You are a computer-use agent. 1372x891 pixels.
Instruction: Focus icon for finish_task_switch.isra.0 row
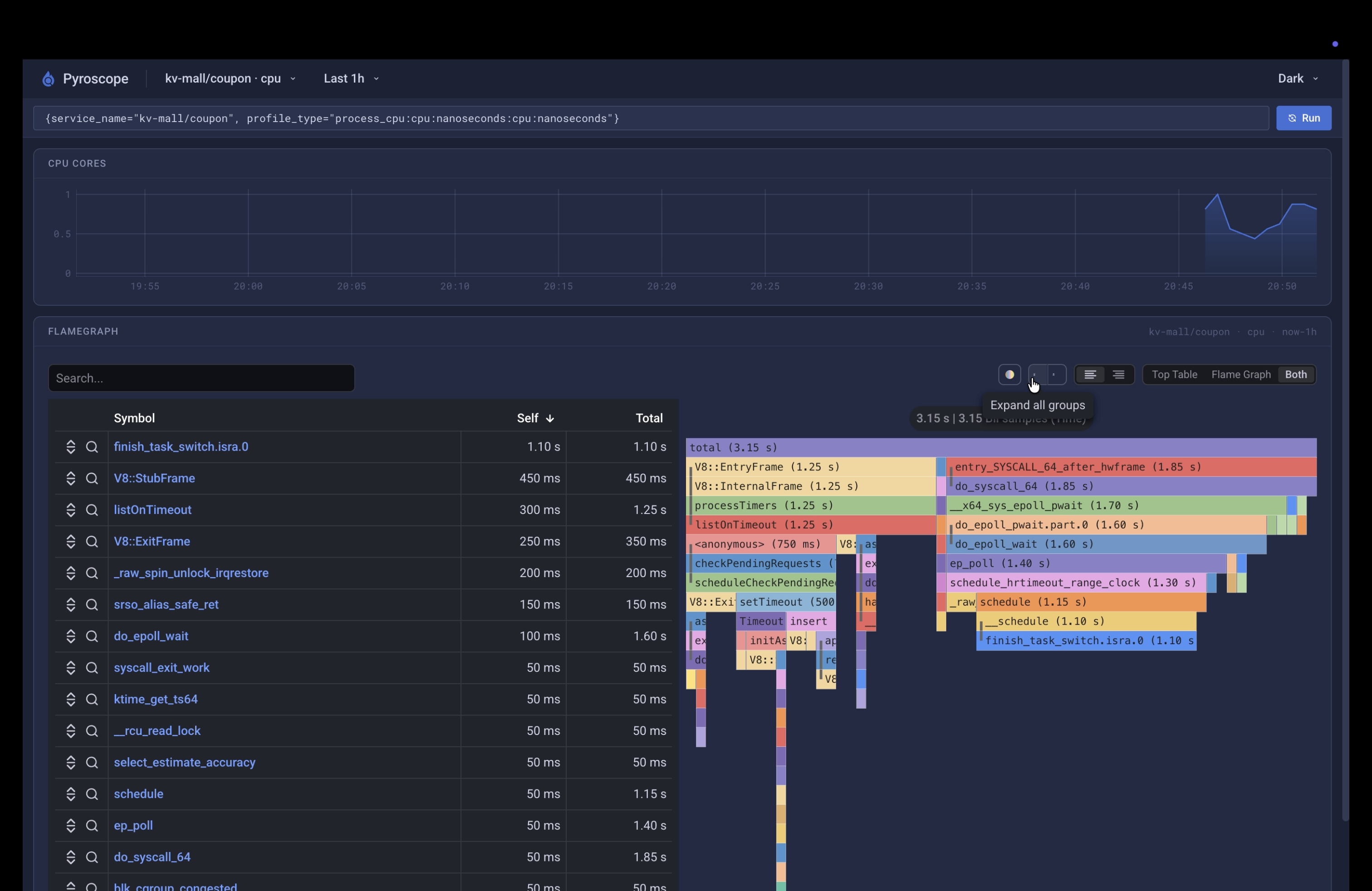point(71,447)
